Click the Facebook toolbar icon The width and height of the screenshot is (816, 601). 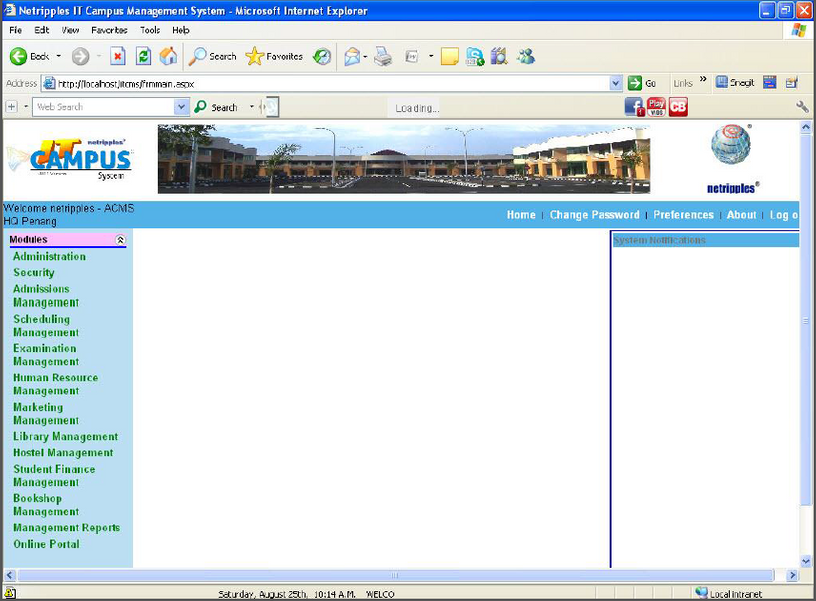pyautogui.click(x=634, y=107)
